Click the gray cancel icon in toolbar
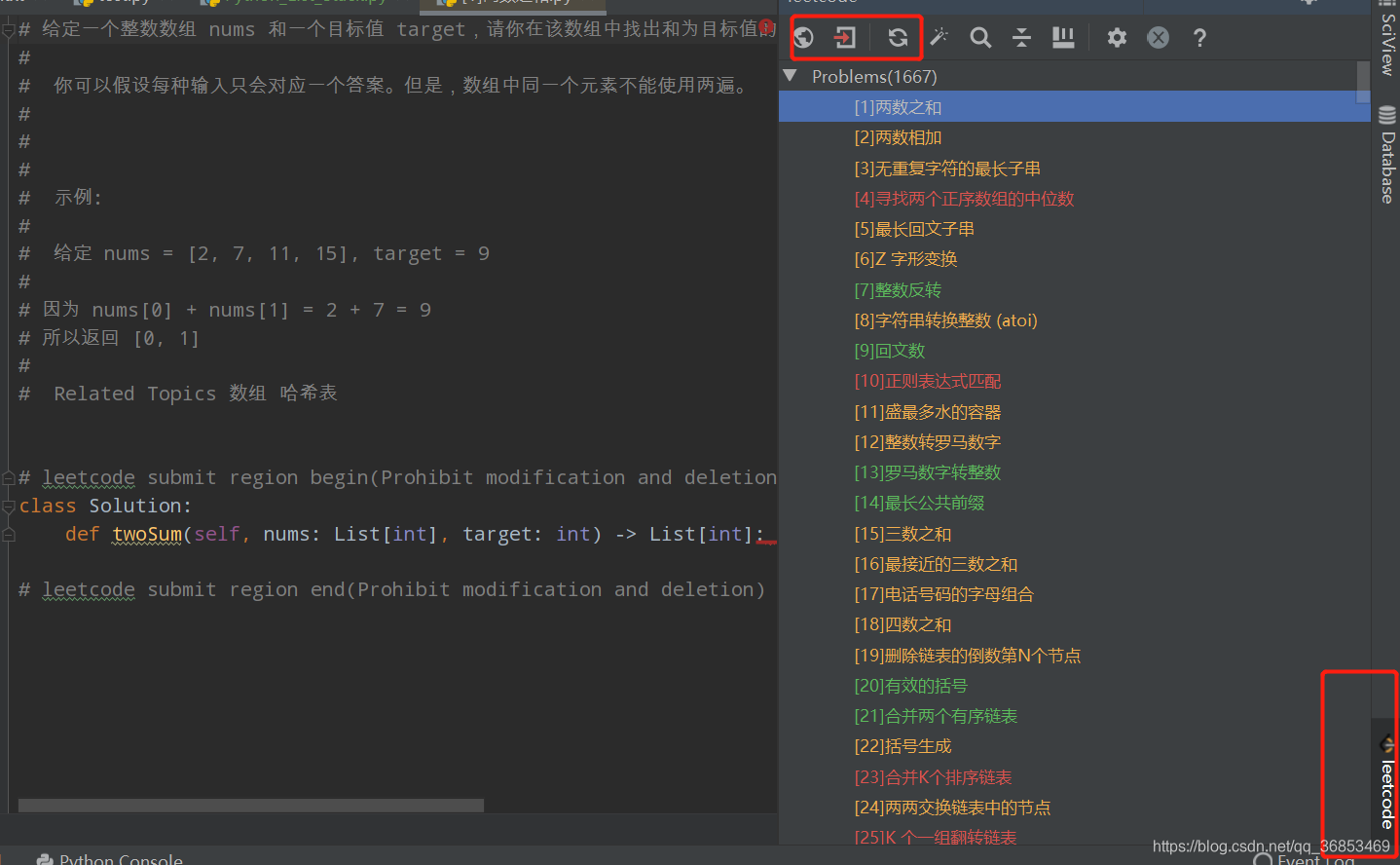 [1158, 37]
